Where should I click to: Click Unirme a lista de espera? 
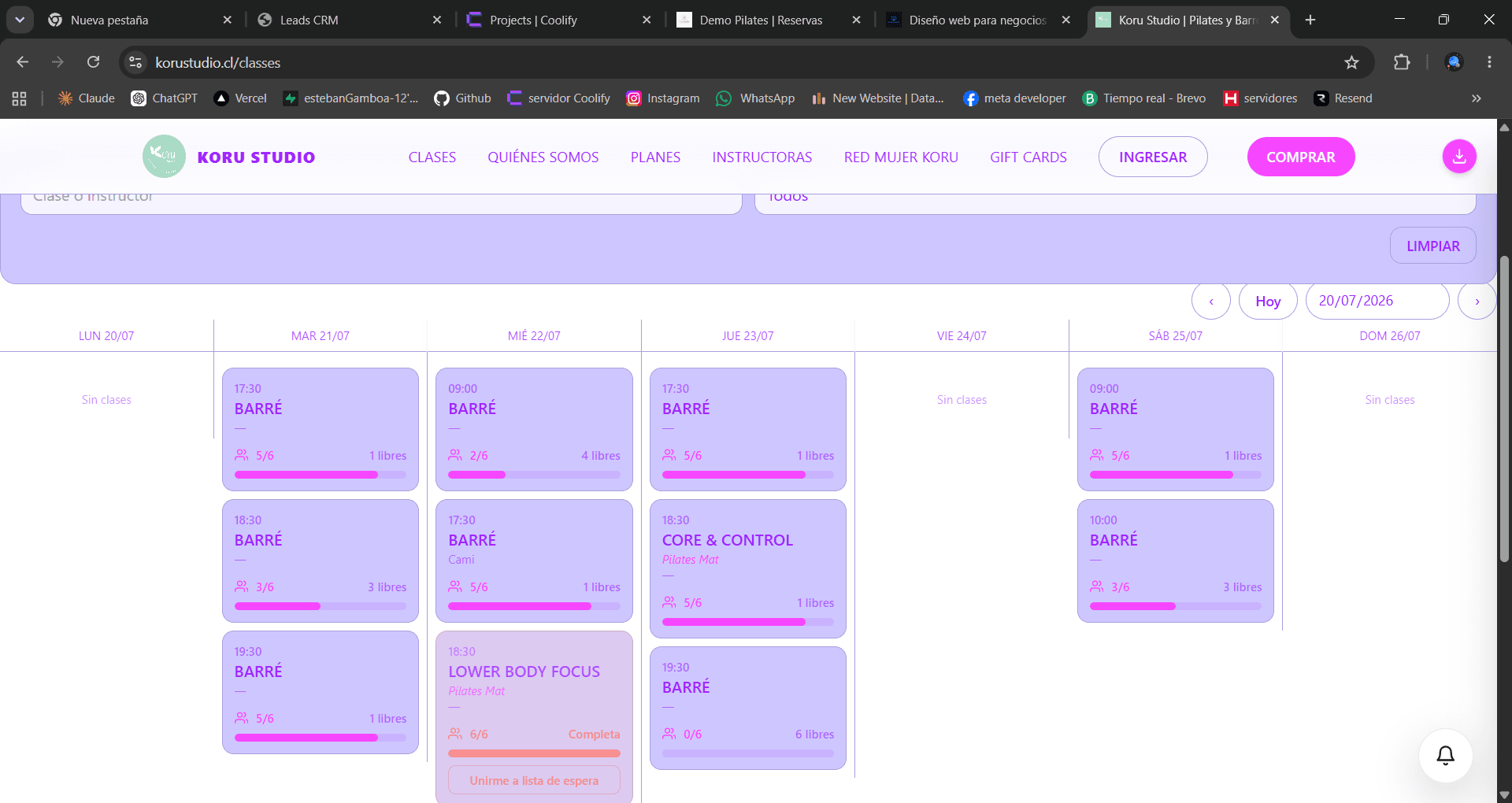pyautogui.click(x=534, y=780)
